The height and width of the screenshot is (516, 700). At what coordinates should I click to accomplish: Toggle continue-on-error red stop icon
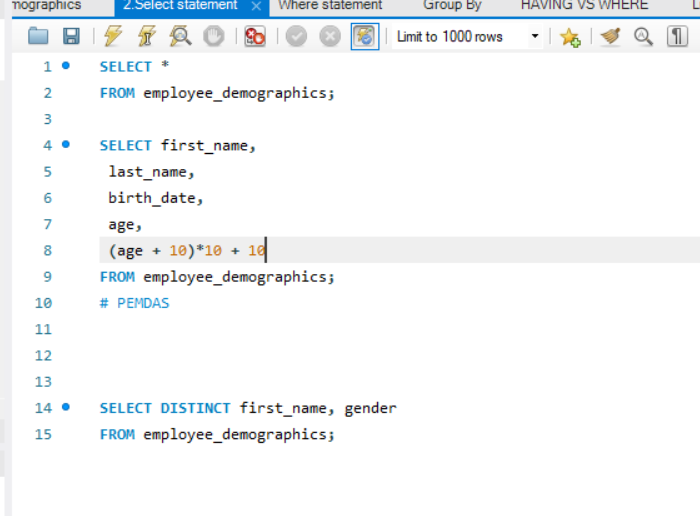coord(255,36)
